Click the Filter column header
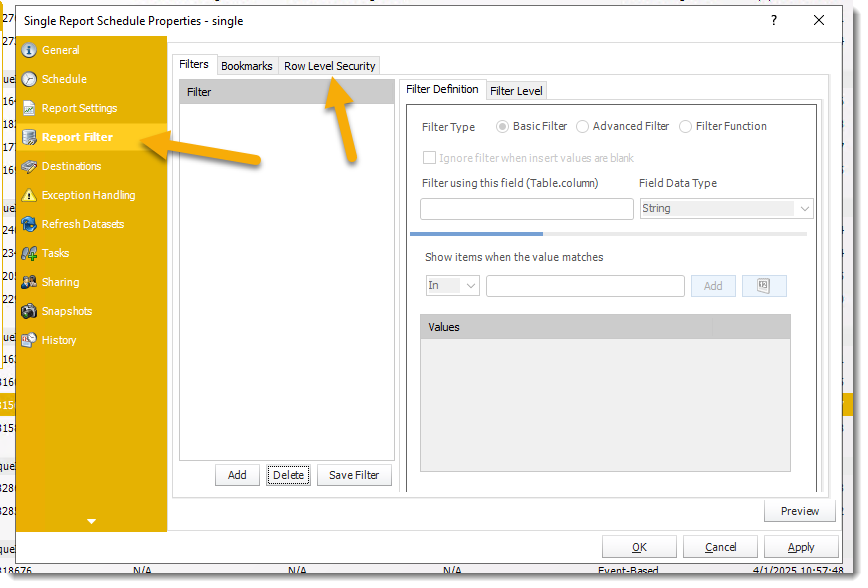 [x=287, y=92]
